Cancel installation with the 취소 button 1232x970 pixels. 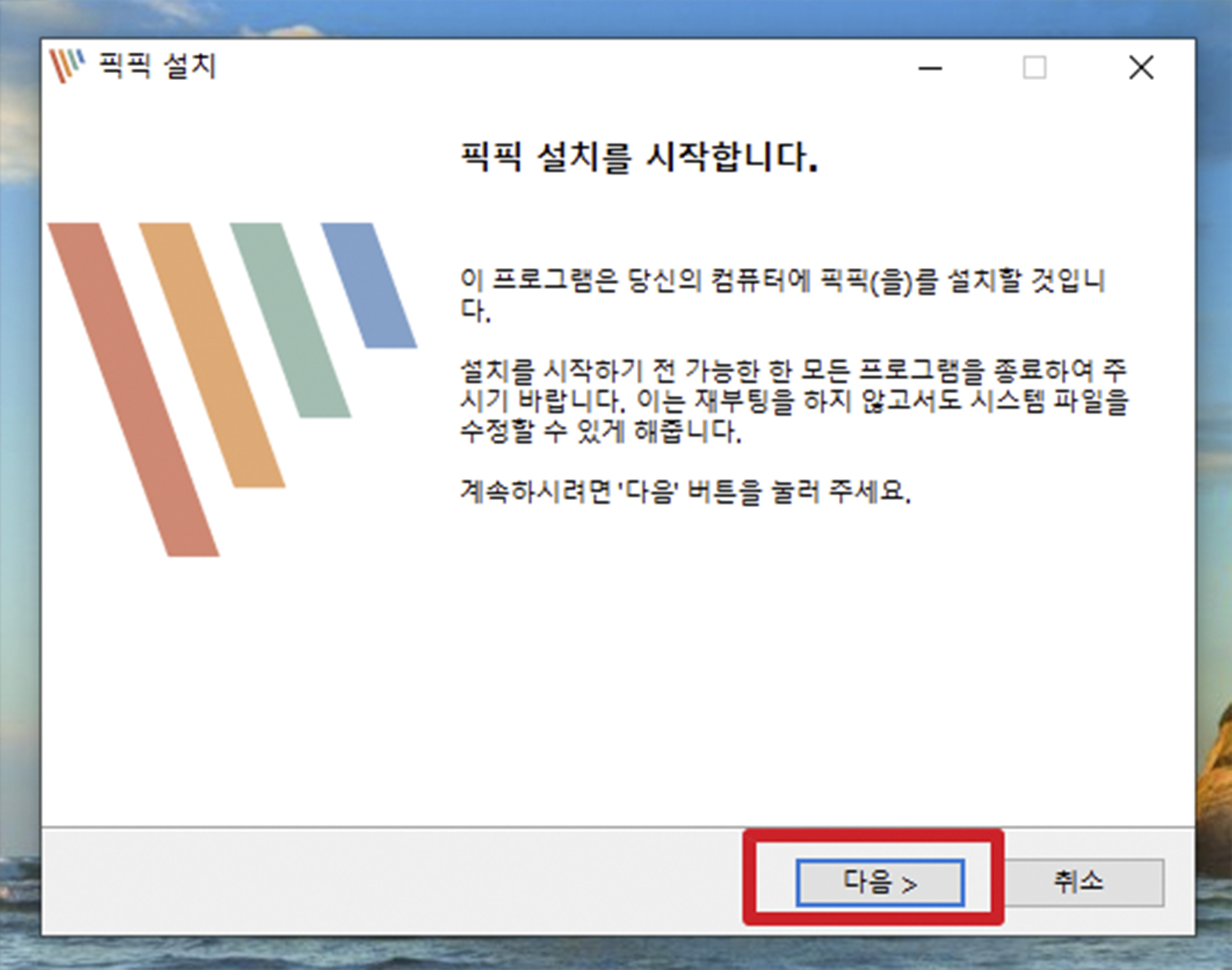pos(1081,882)
